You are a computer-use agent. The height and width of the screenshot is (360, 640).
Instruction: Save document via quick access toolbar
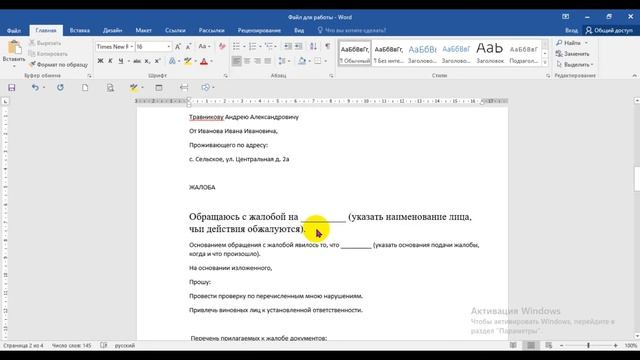[12, 87]
